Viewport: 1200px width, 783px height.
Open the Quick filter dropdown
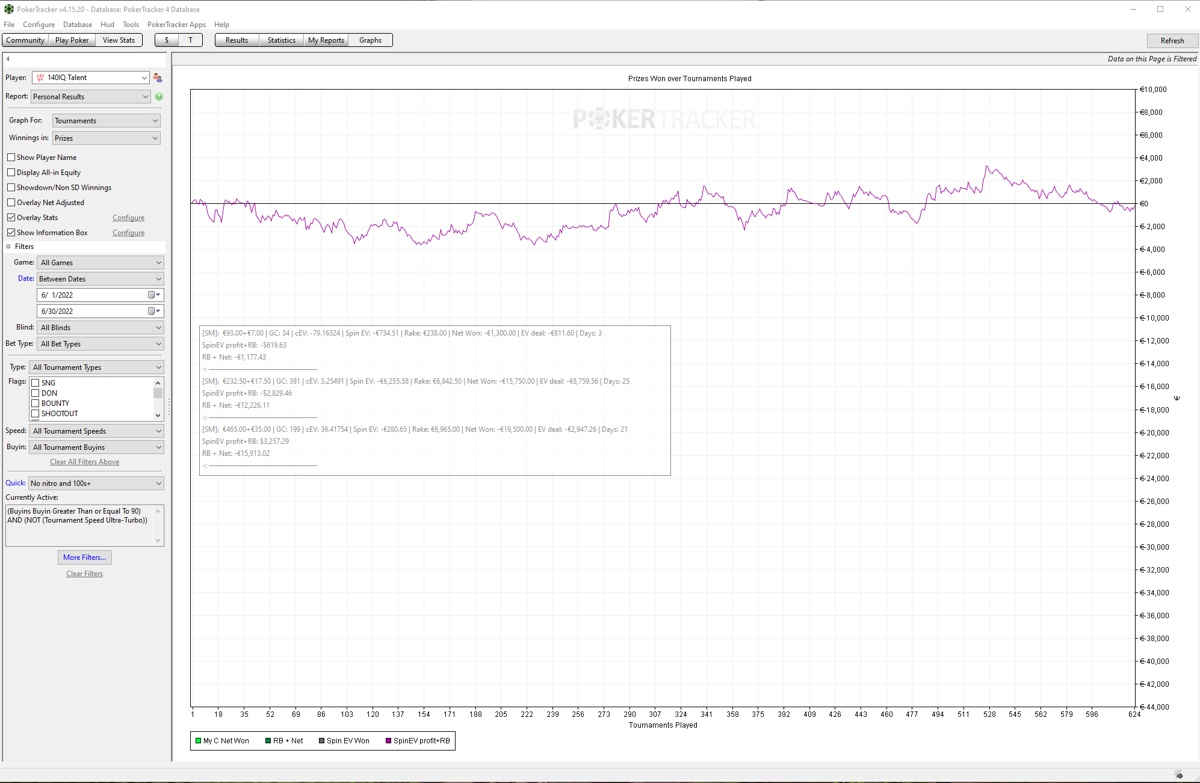[96, 483]
